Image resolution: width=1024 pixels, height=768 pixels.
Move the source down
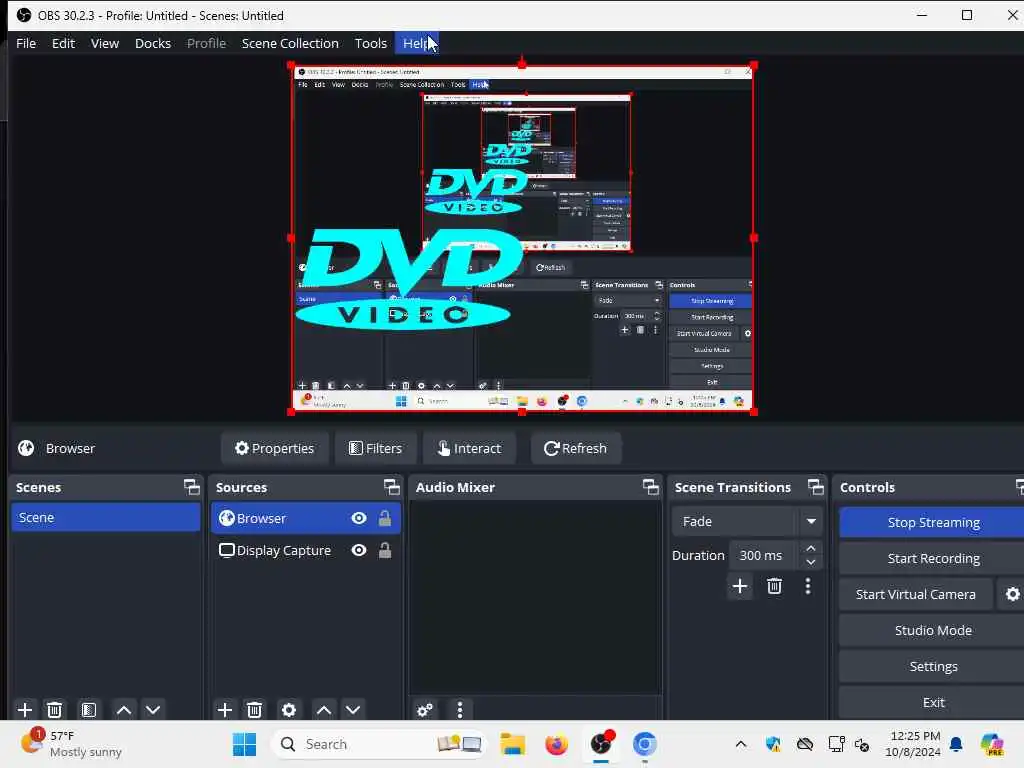(353, 710)
